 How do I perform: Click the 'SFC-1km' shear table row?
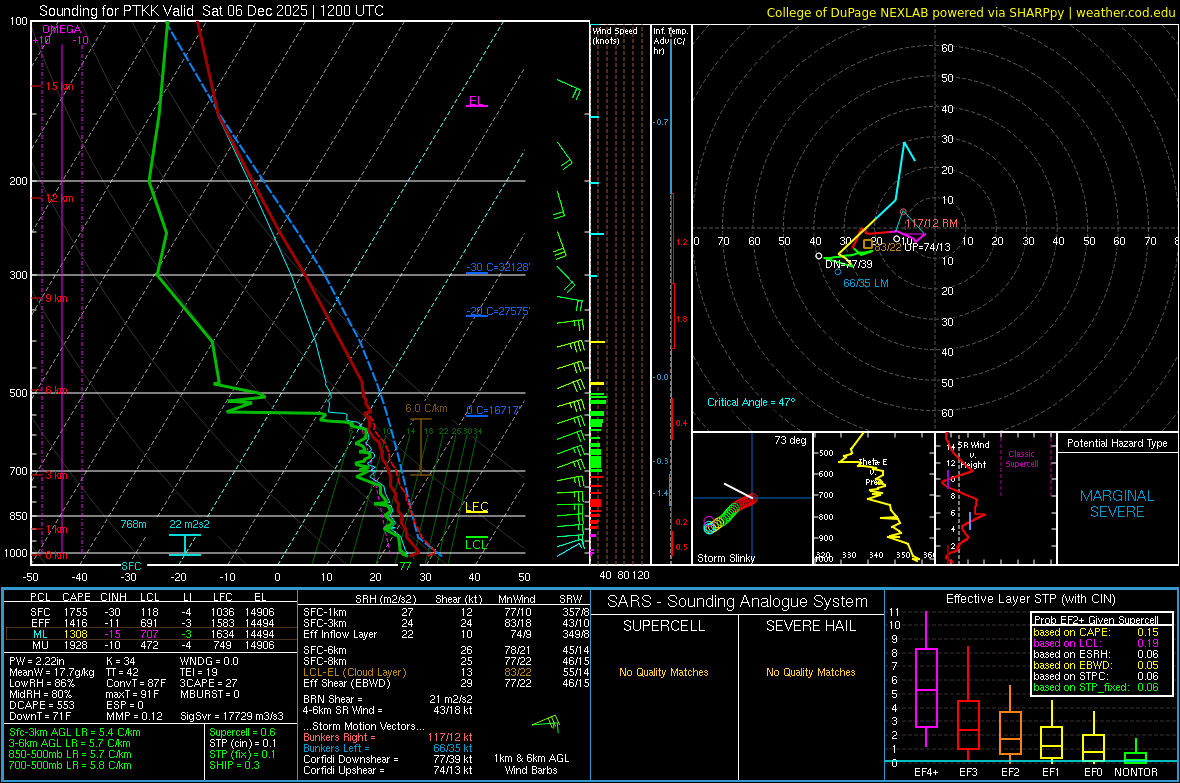[x=446, y=612]
